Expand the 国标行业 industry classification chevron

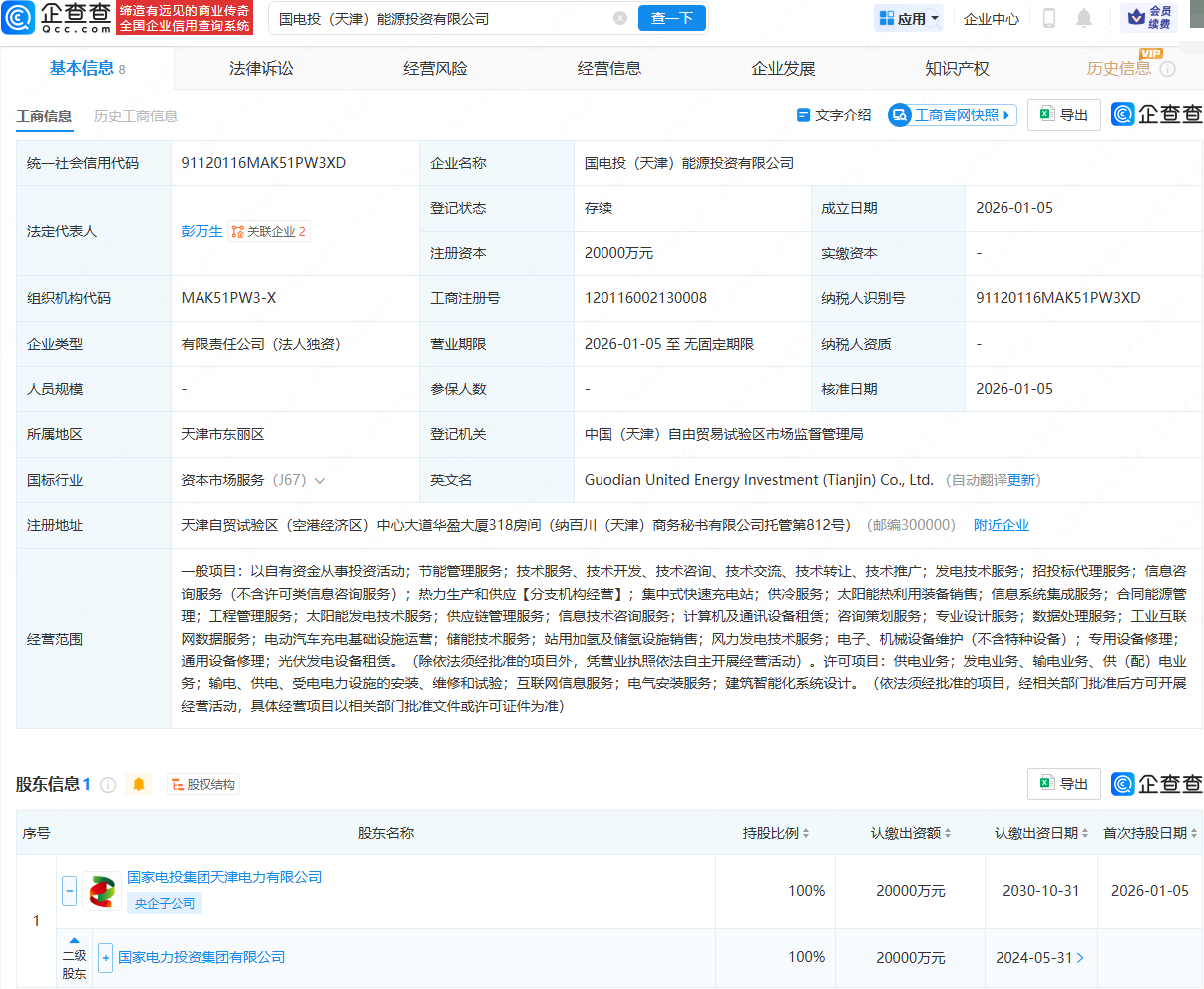pos(320,480)
